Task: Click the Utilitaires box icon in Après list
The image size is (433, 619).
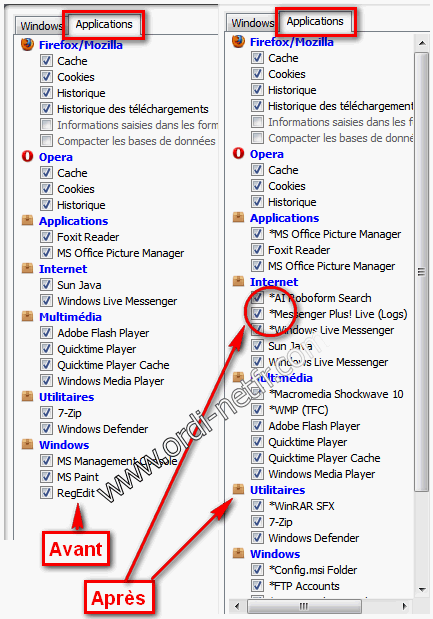Action: pyautogui.click(x=238, y=490)
